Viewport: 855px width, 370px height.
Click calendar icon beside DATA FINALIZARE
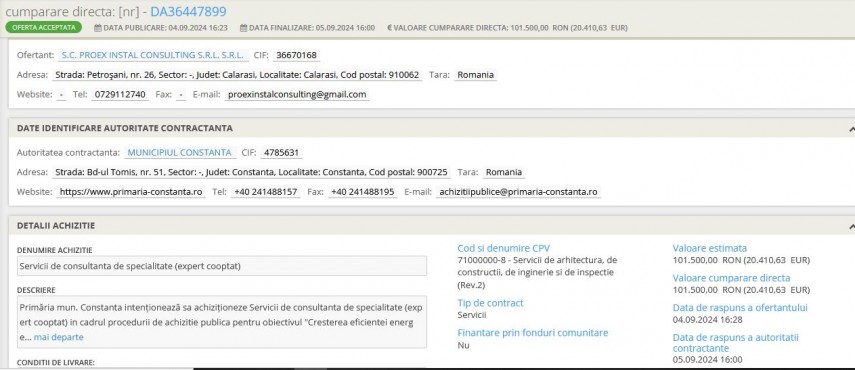(243, 27)
